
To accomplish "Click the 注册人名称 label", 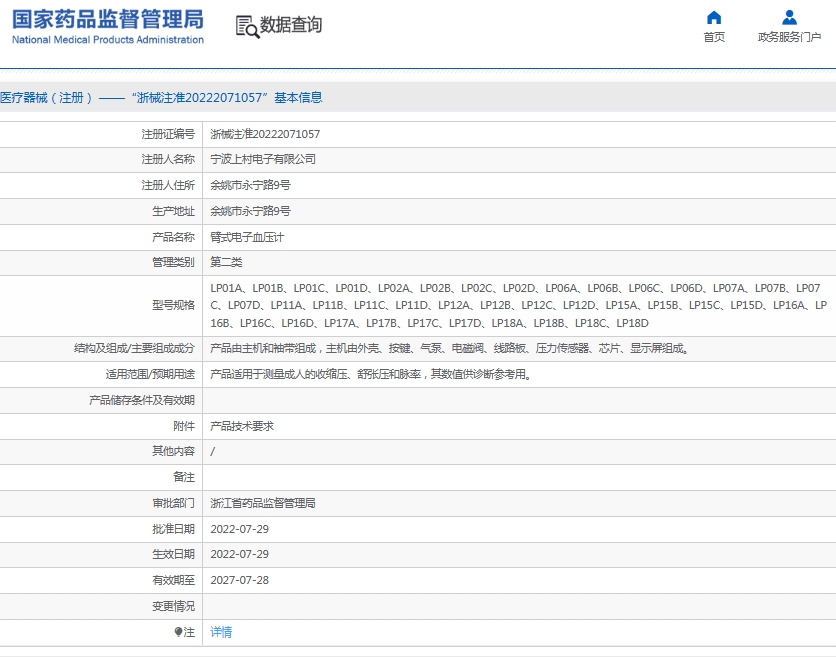I will 168,159.
